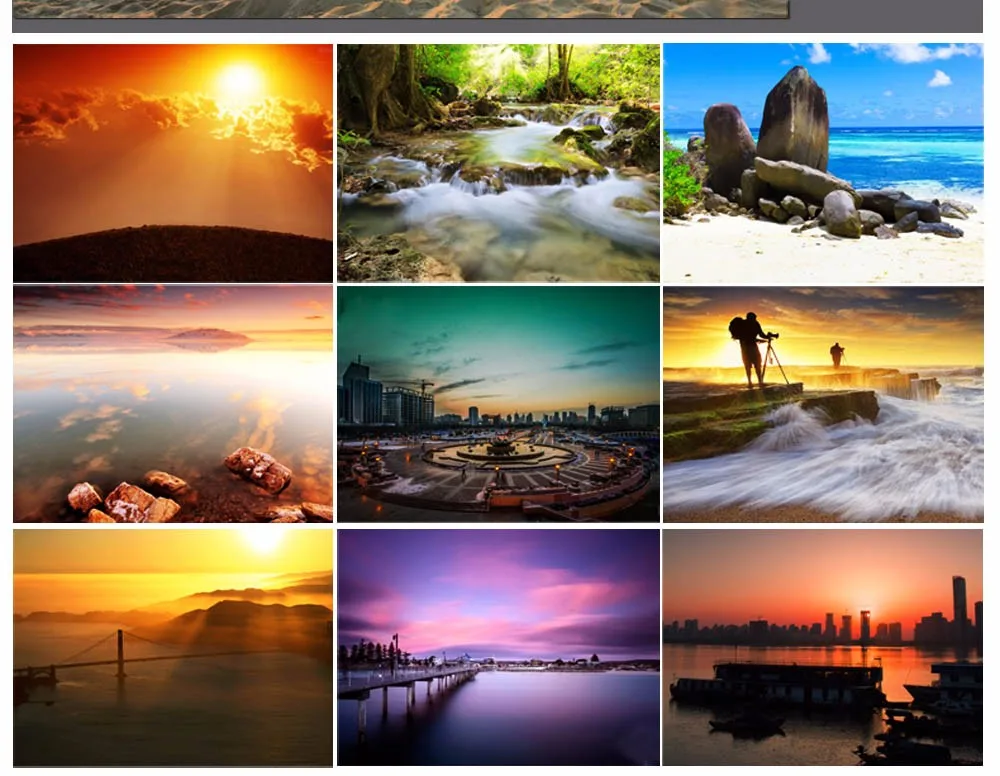Viewport: 1000px width, 776px height.
Task: Select the sand dune image strip at top
Action: pyautogui.click(x=401, y=9)
